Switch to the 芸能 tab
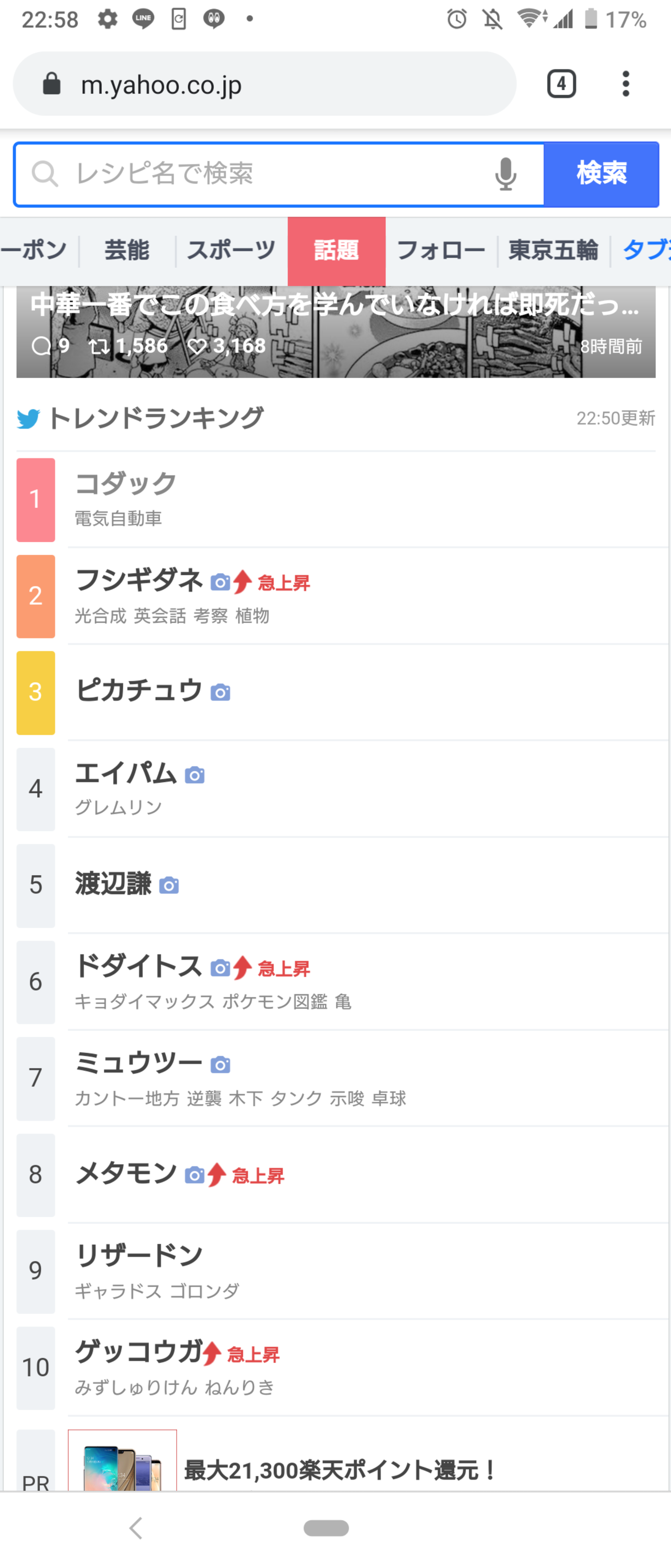 tap(127, 251)
